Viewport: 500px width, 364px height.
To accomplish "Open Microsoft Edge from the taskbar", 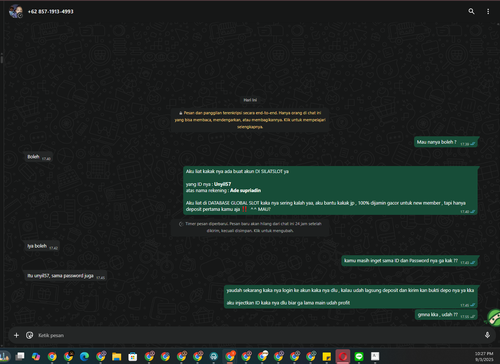I will point(85,356).
